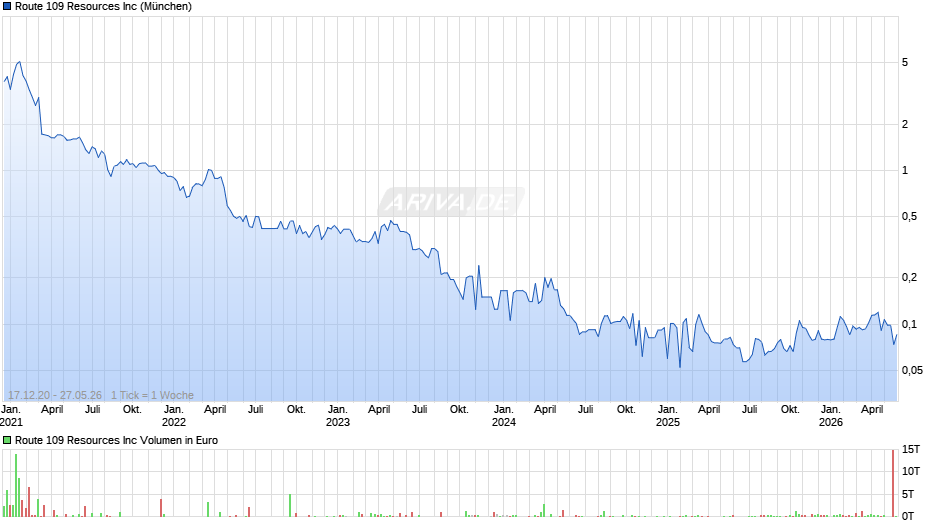Click the volume axis label '15T'
940x526 pixels.
911,449
